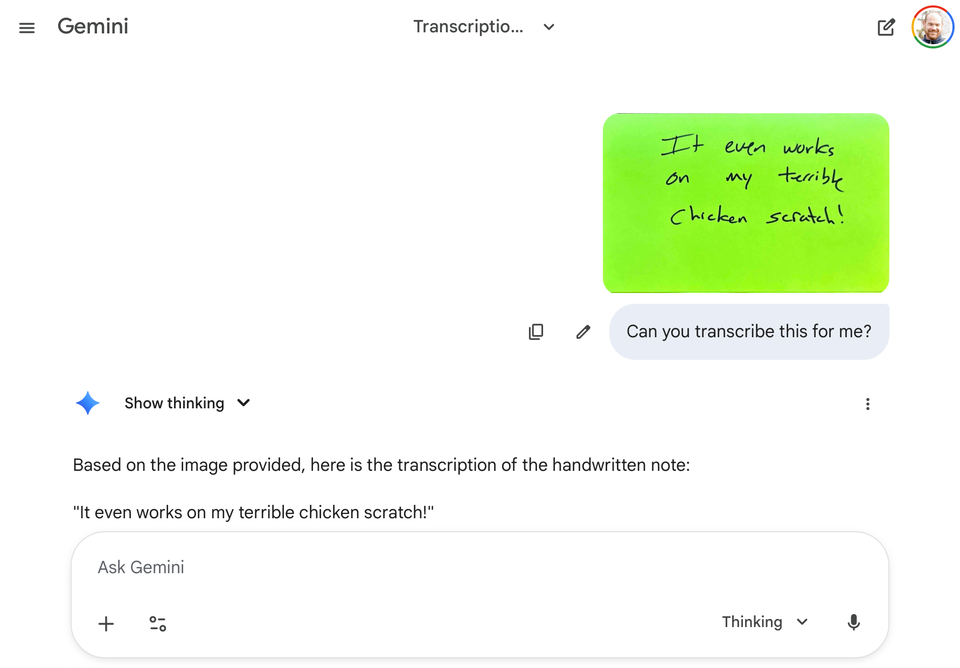The height and width of the screenshot is (668, 960).
Task: View the green sticky note image
Action: pyautogui.click(x=746, y=202)
